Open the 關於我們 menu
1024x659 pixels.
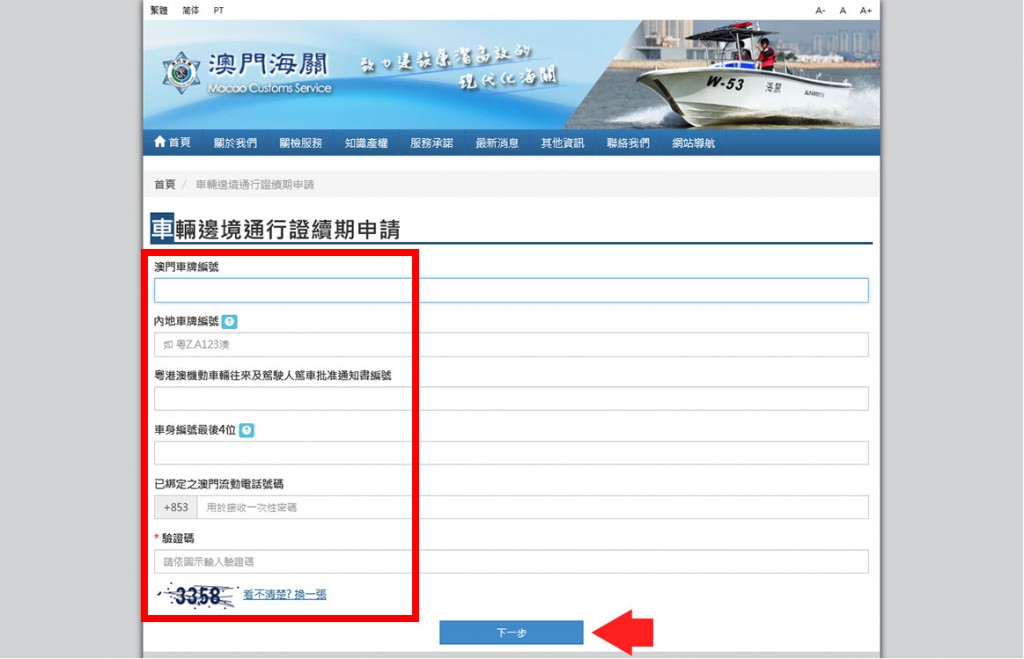click(x=235, y=143)
